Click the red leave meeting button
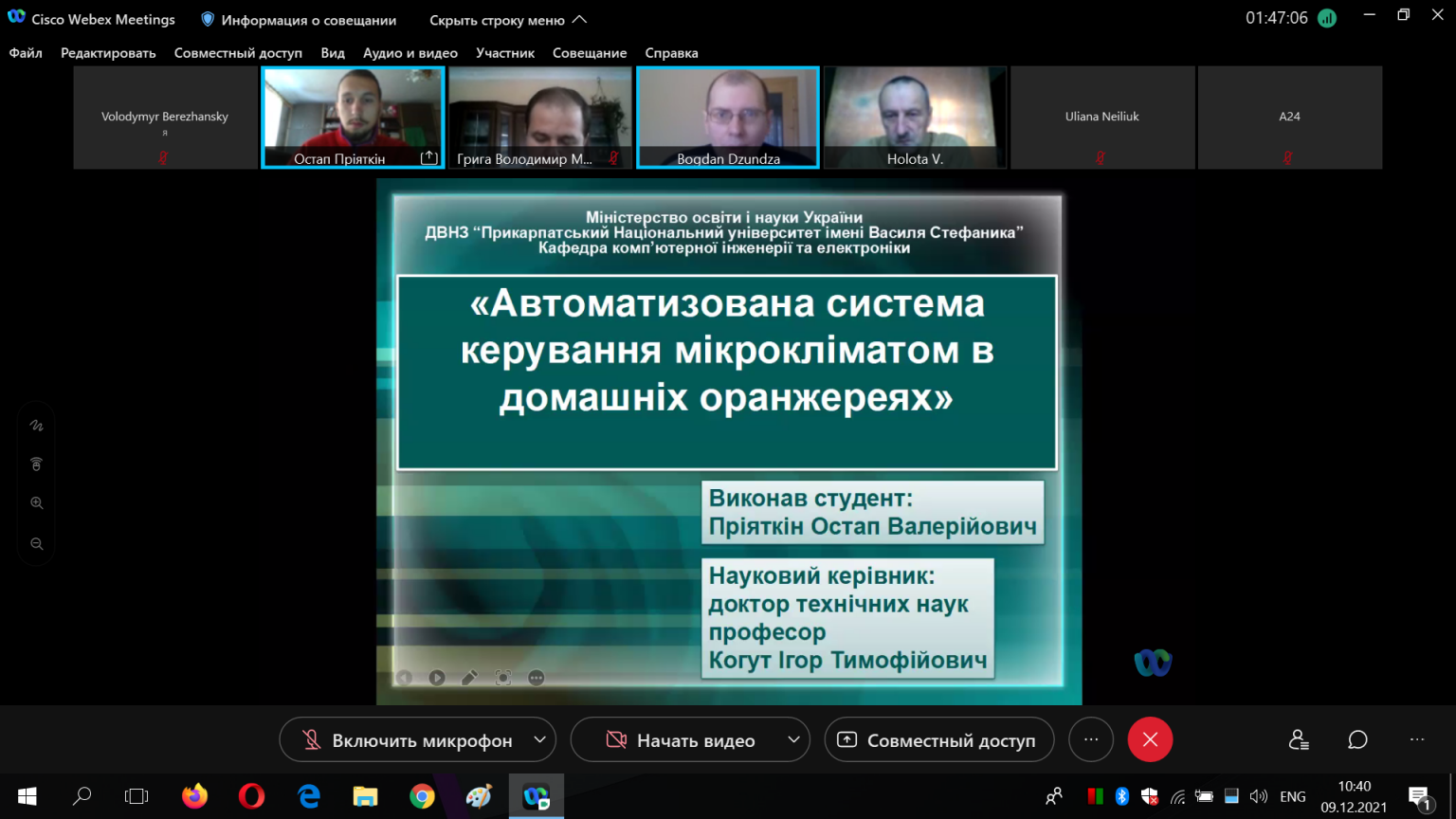The height and width of the screenshot is (819, 1456). point(1150,739)
